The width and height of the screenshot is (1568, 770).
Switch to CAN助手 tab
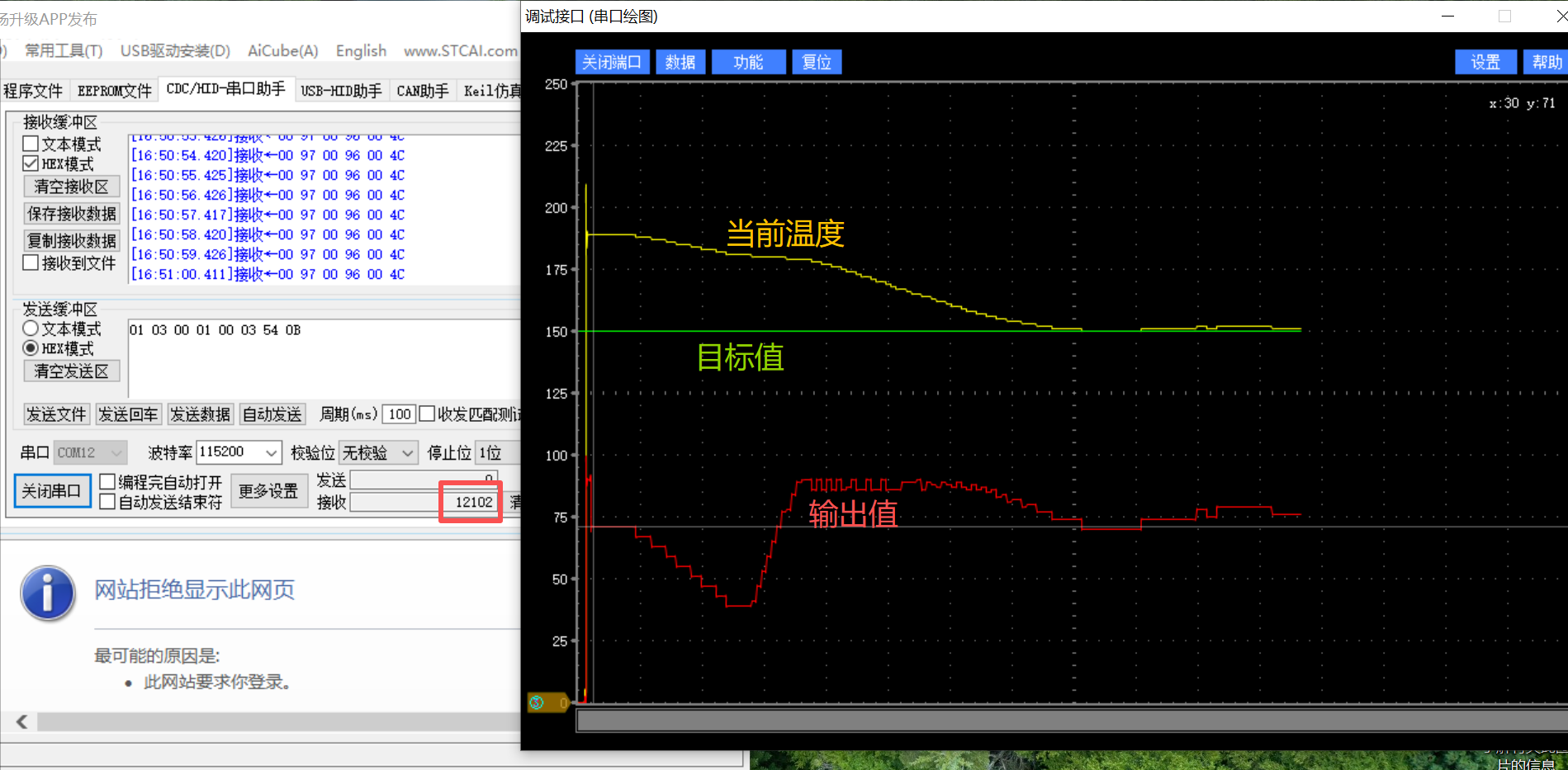(423, 91)
